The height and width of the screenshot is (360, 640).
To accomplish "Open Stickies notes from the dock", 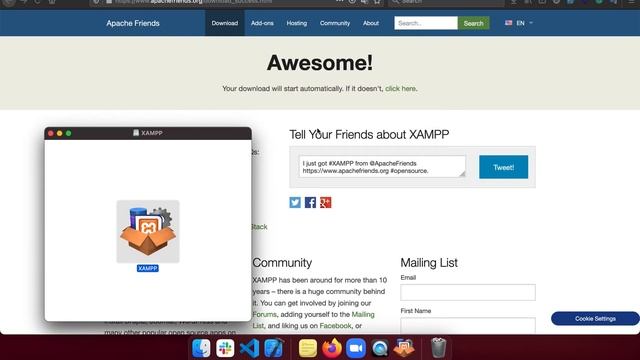I will (308, 348).
